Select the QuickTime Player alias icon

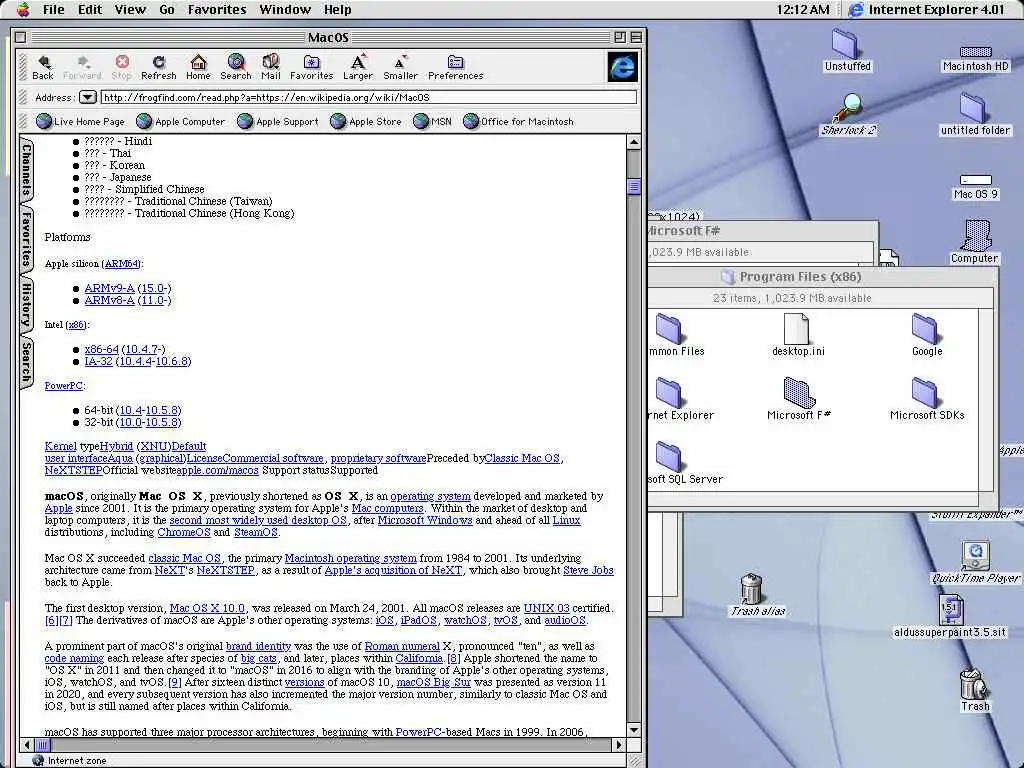pyautogui.click(x=975, y=562)
